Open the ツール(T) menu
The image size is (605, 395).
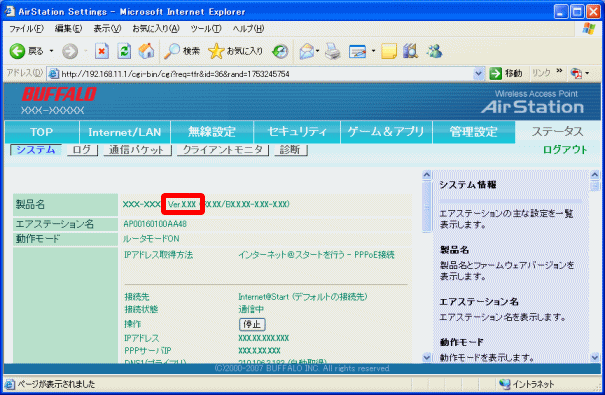click(x=206, y=29)
